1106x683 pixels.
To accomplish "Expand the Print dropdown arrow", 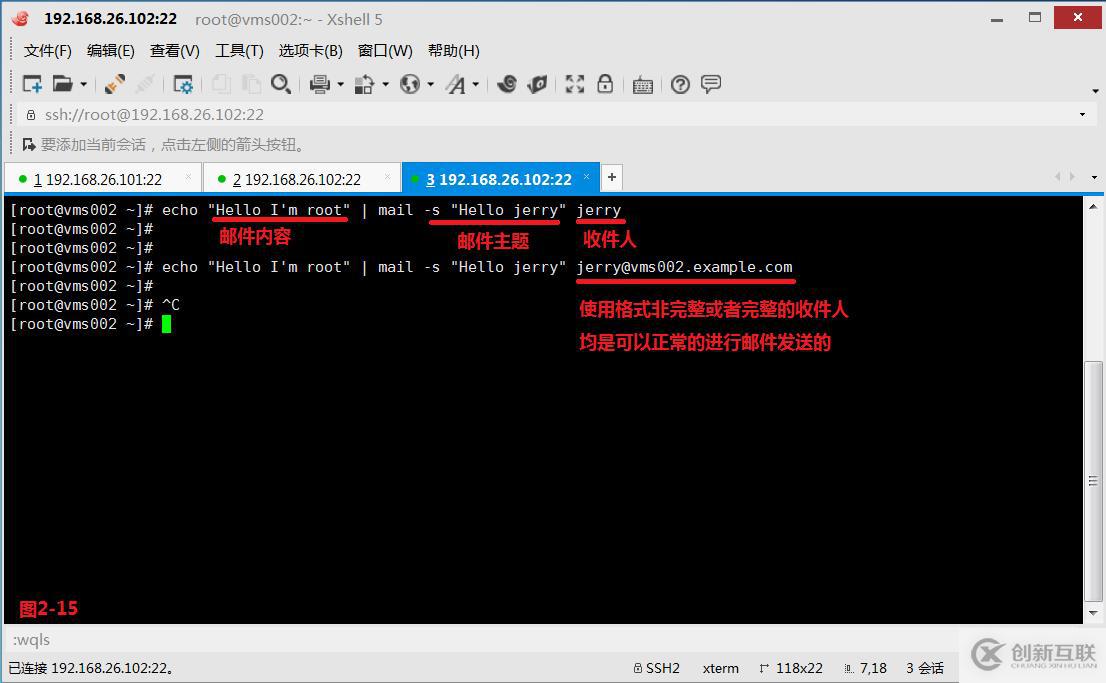I will click(341, 85).
